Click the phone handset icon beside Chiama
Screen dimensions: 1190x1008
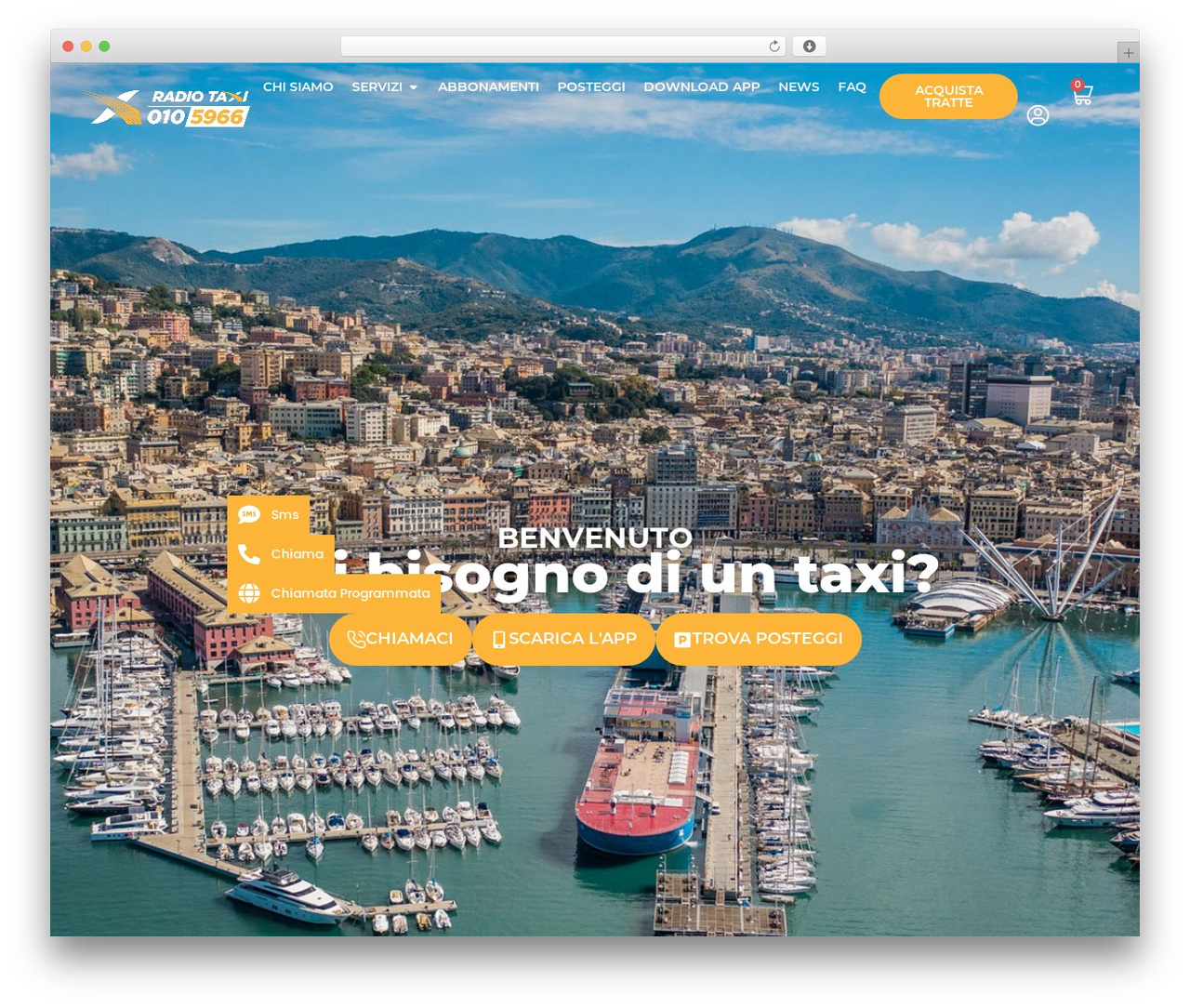[249, 554]
